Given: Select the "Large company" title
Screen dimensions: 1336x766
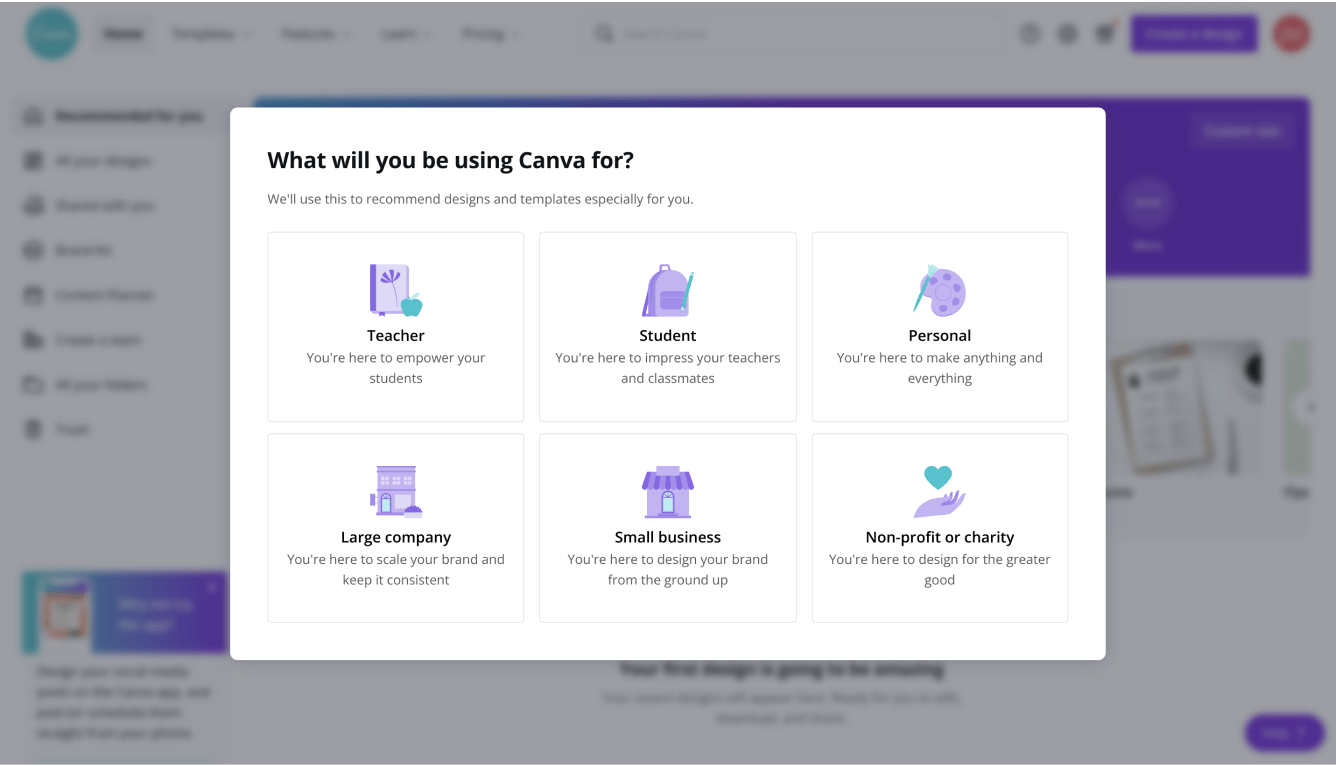Looking at the screenshot, I should (x=396, y=537).
